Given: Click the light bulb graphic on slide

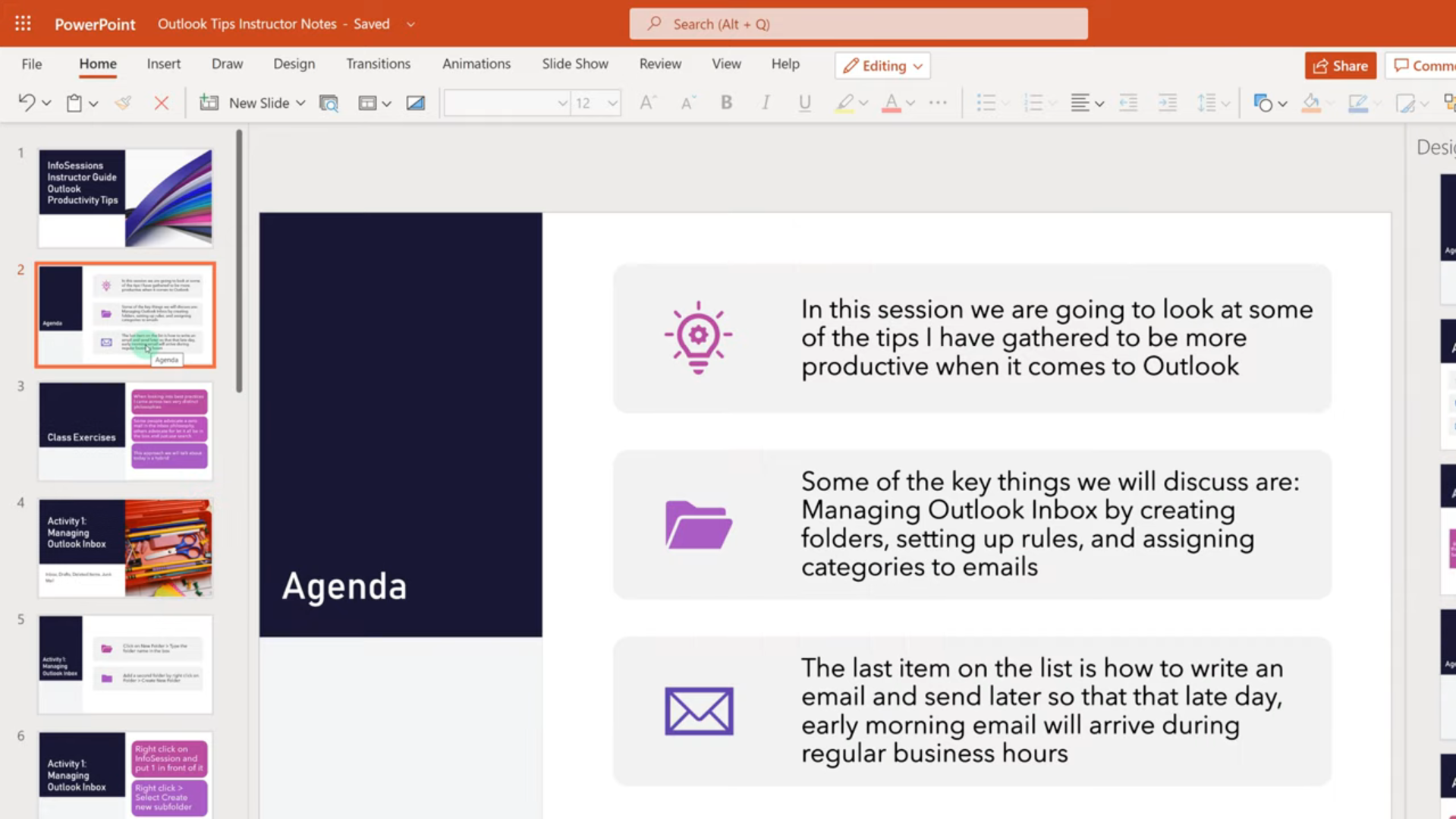Looking at the screenshot, I should [x=698, y=337].
